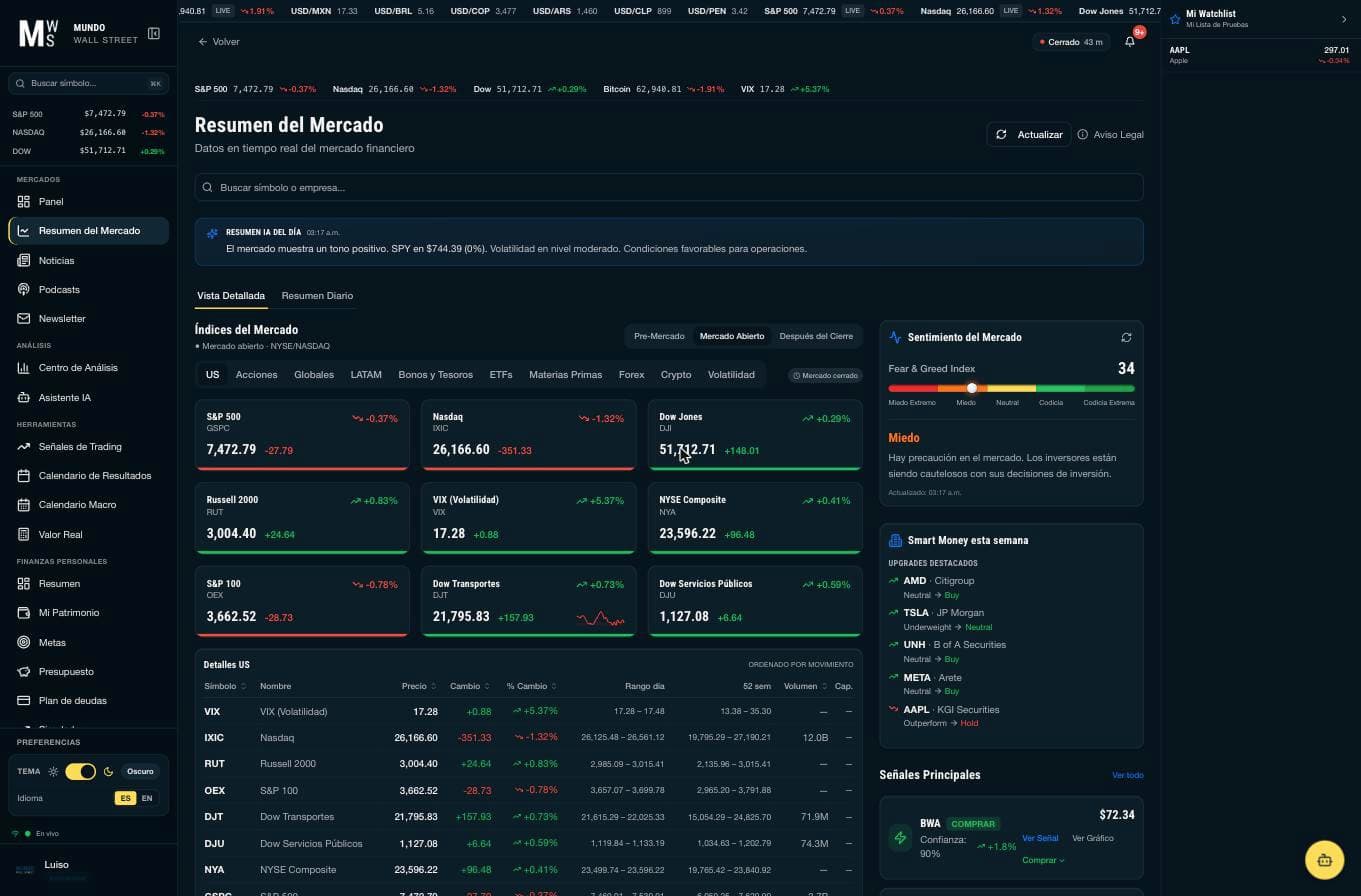Toggle the dark theme switch
Viewport: 1361px width, 896px height.
click(81, 771)
